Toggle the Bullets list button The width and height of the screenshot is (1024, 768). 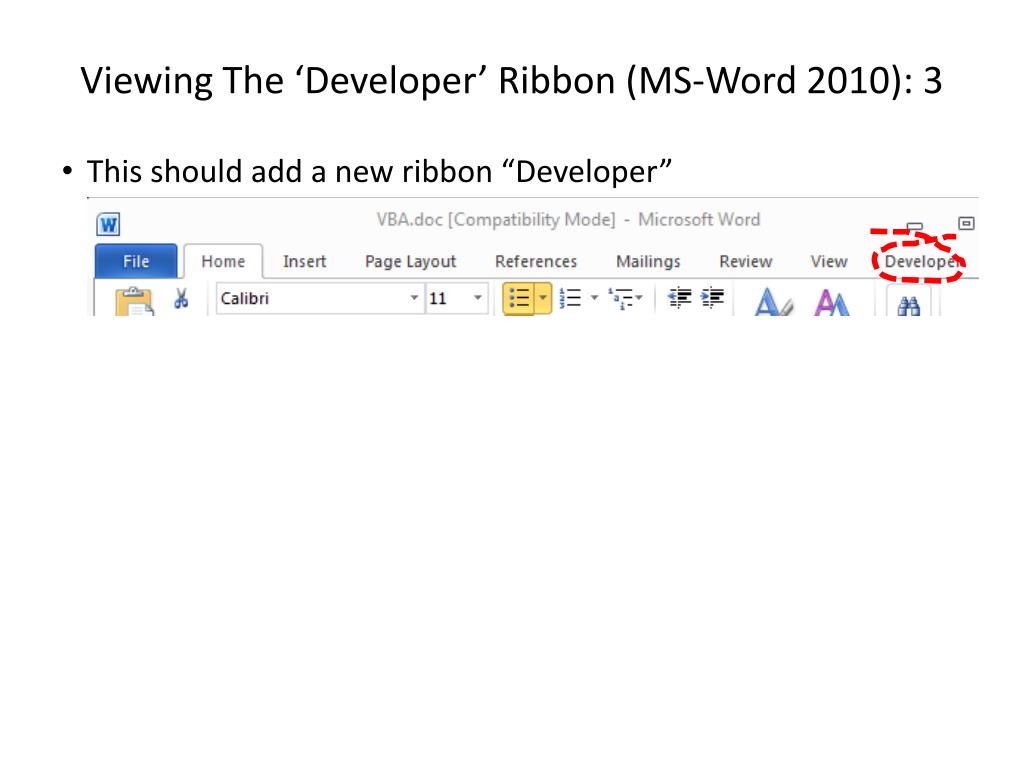(519, 298)
